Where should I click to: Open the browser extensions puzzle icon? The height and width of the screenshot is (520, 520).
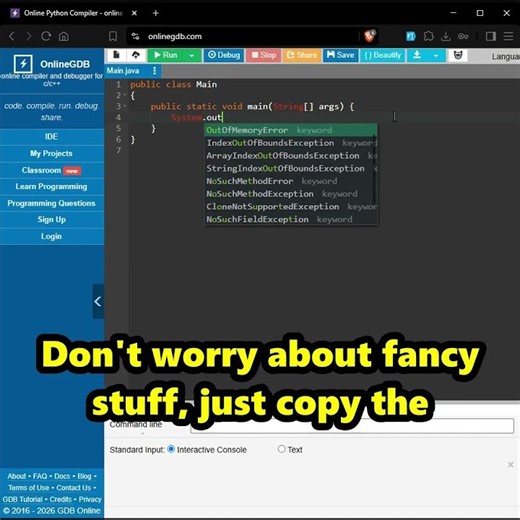(x=428, y=36)
